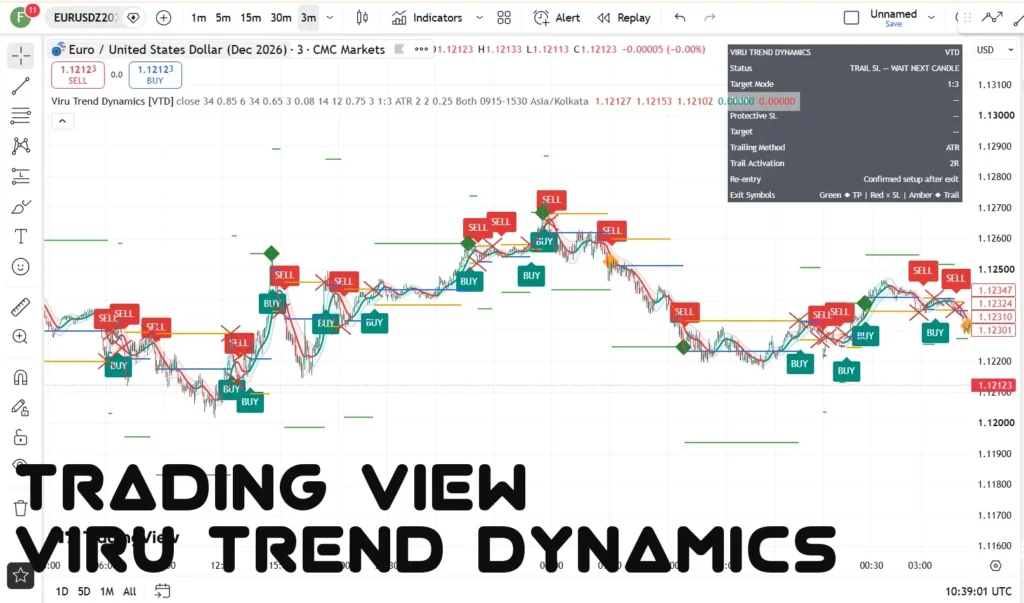
Task: Set All date range
Action: 130,591
